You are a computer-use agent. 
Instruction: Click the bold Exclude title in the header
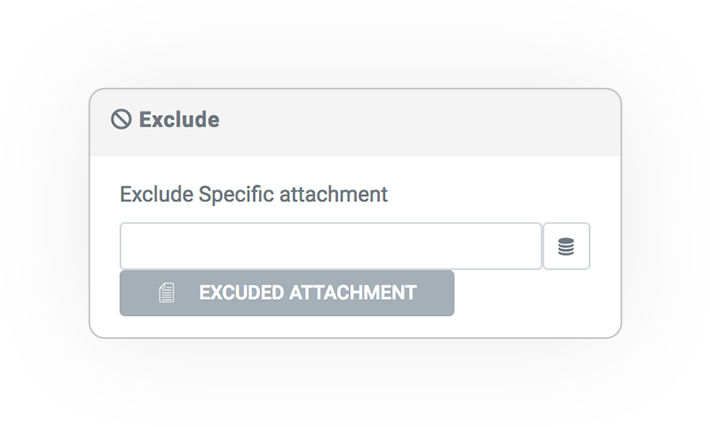[179, 120]
